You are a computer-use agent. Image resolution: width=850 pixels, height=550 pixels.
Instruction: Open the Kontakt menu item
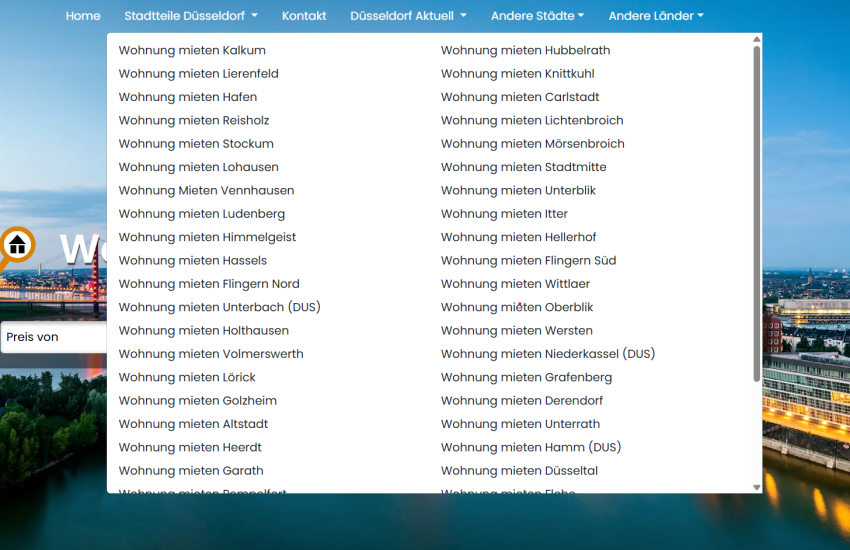click(x=304, y=16)
